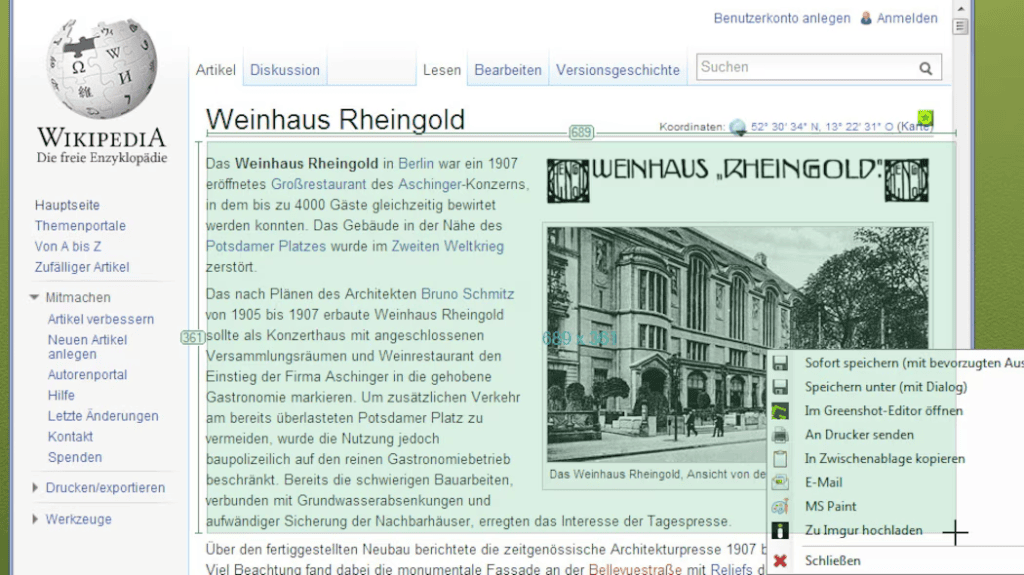Click the floppy disk icon for Sofort speichern
The width and height of the screenshot is (1024, 575).
click(780, 363)
